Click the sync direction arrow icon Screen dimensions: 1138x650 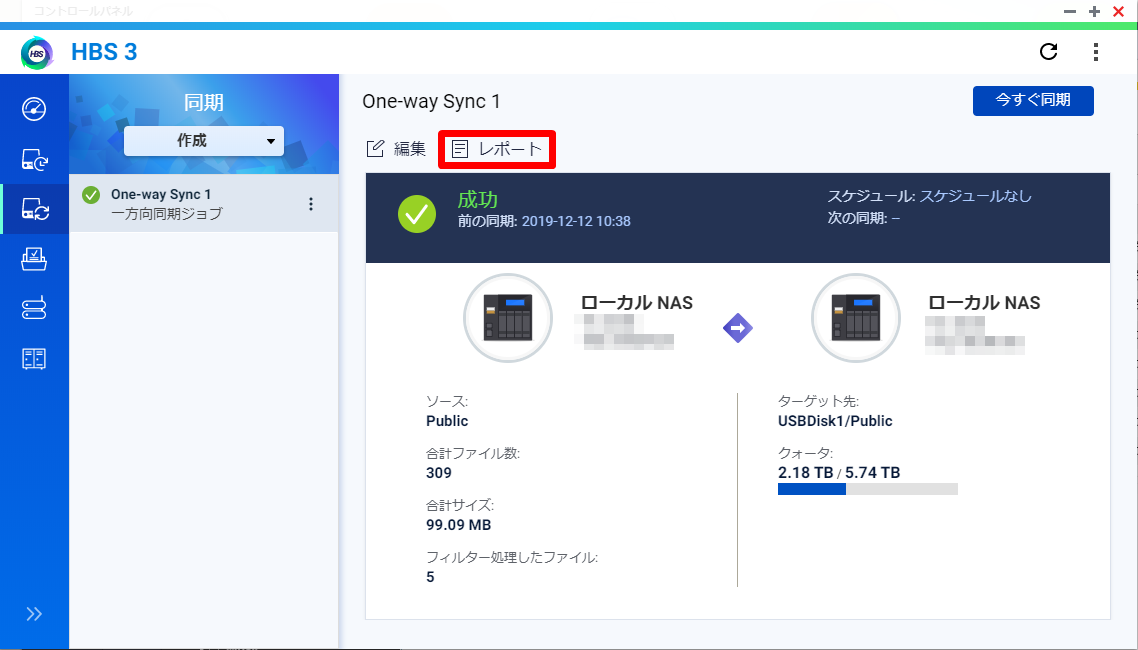point(737,328)
